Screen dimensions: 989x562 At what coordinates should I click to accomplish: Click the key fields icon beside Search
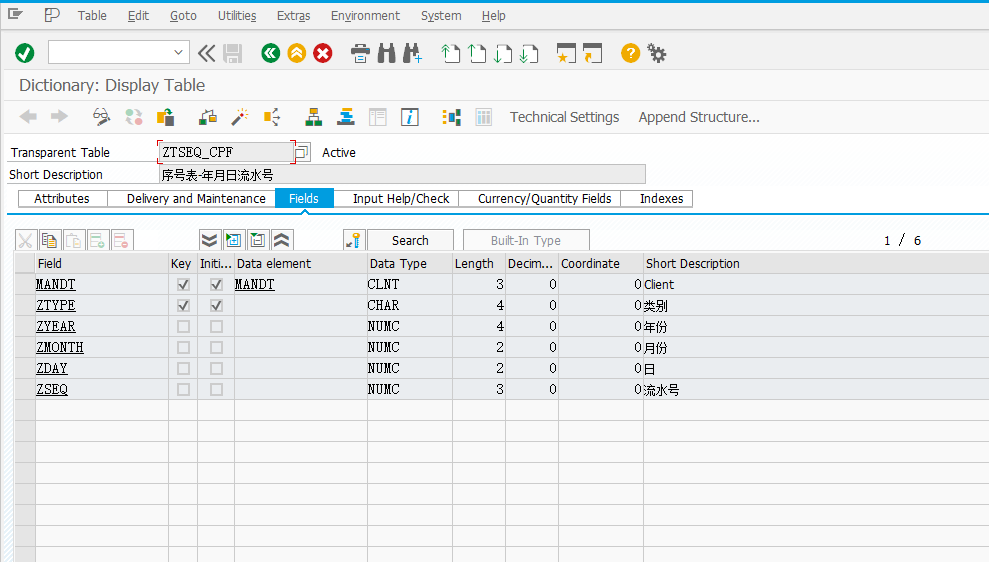tap(354, 240)
